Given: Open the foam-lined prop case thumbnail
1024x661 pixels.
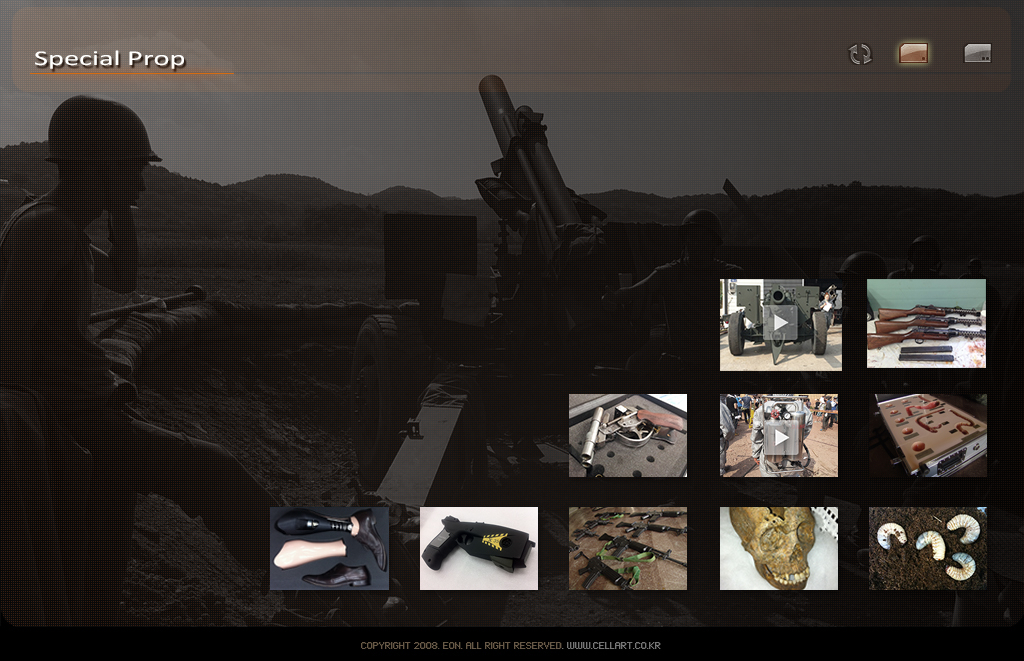Looking at the screenshot, I should [x=927, y=435].
